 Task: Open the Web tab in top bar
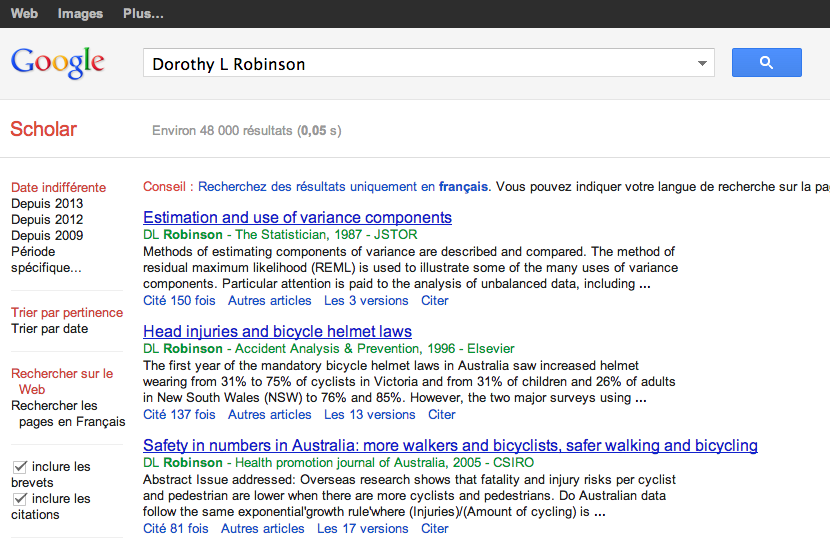tap(24, 13)
